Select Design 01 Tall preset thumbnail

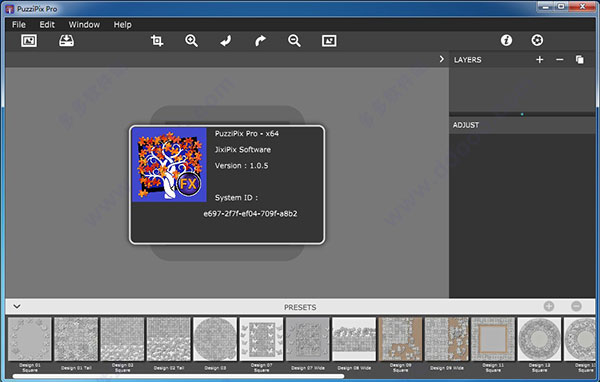pos(76,339)
